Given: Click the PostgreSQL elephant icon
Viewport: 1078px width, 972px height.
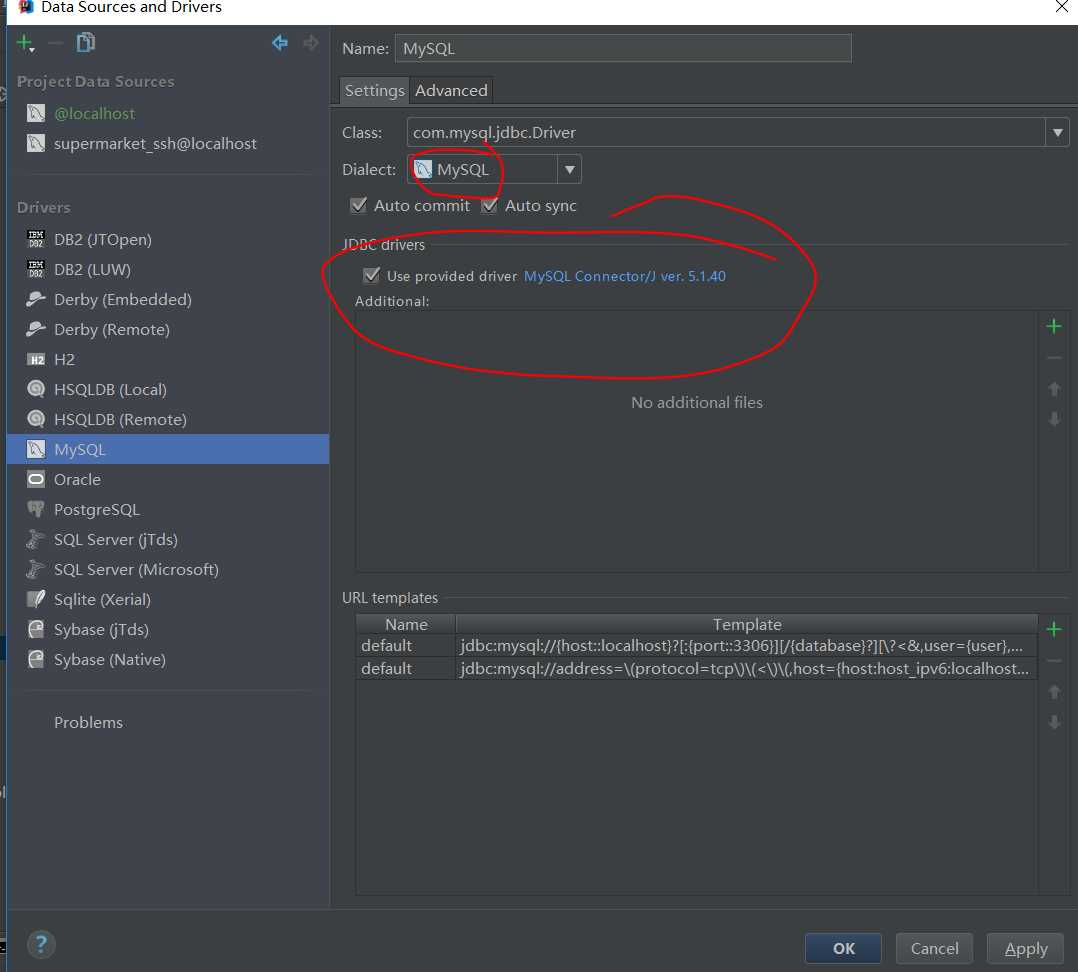Looking at the screenshot, I should point(36,509).
